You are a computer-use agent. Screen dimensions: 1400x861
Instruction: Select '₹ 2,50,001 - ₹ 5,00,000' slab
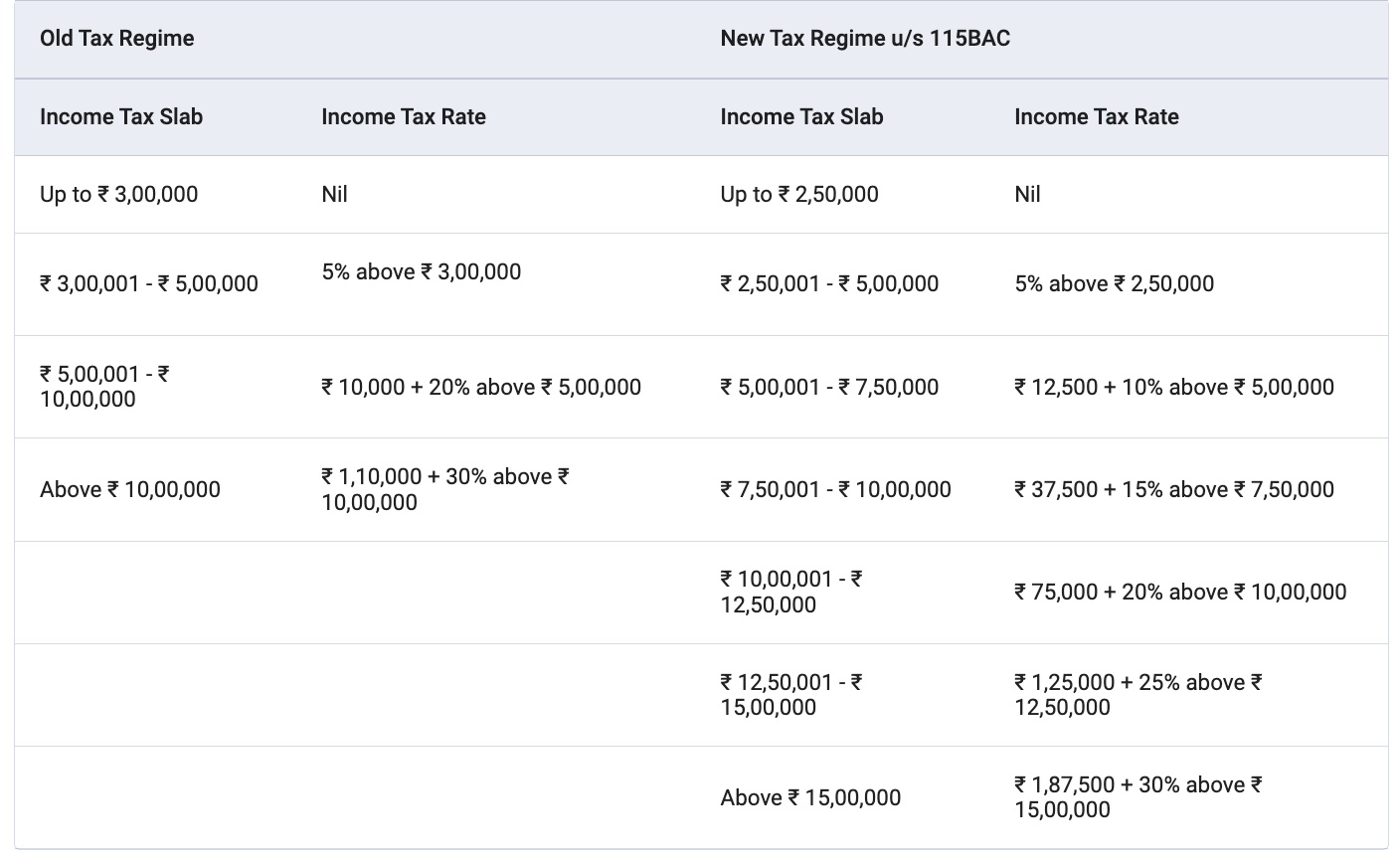click(829, 283)
